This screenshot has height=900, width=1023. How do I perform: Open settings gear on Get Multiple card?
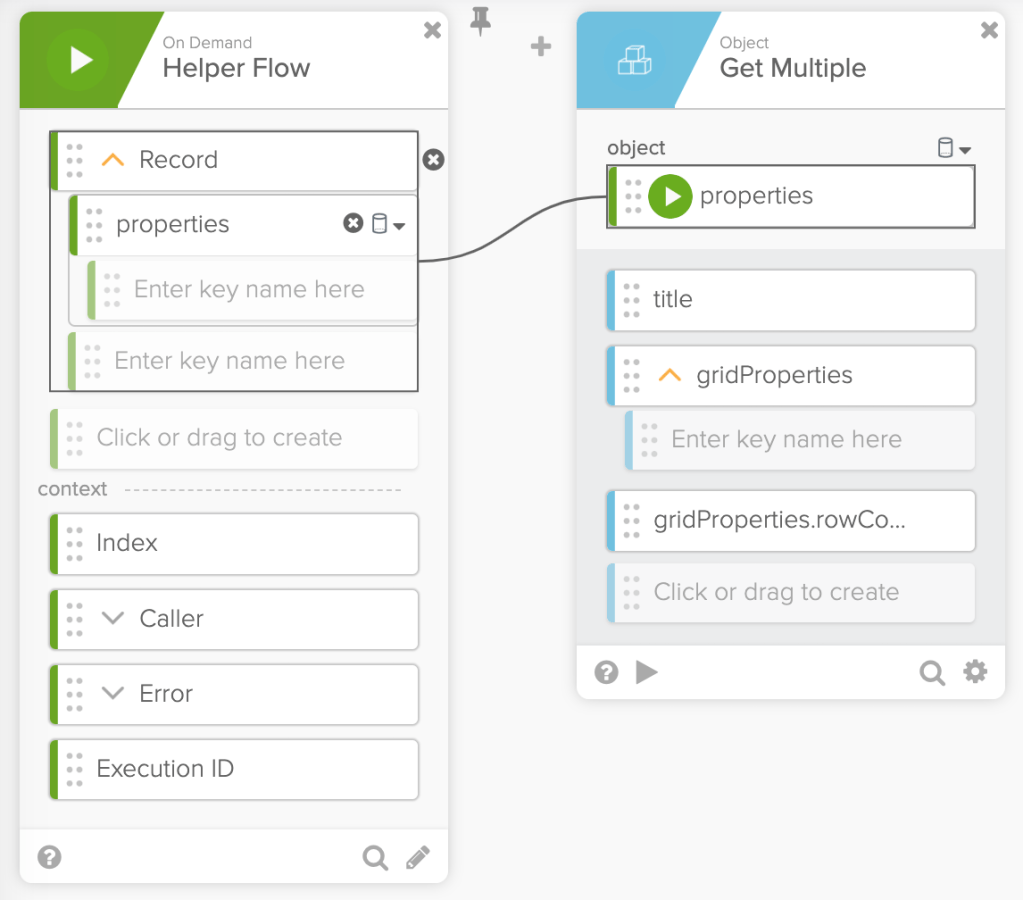click(x=975, y=672)
